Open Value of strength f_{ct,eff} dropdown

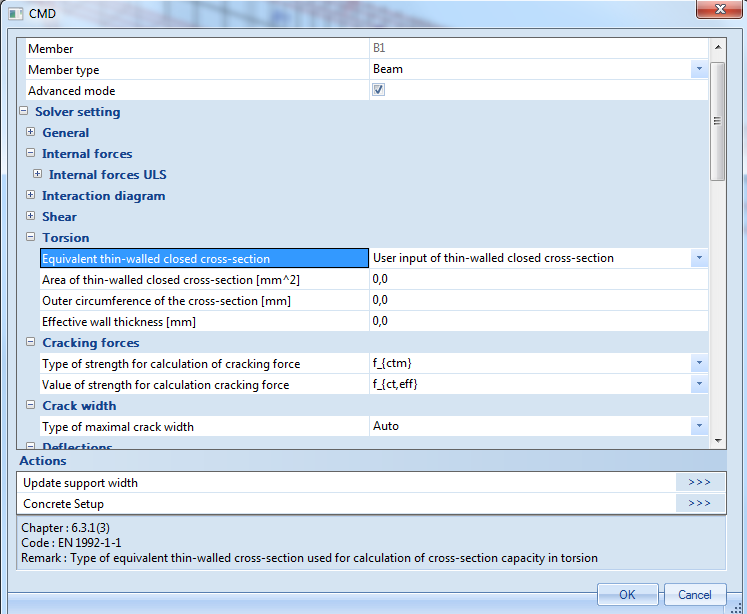(699, 384)
